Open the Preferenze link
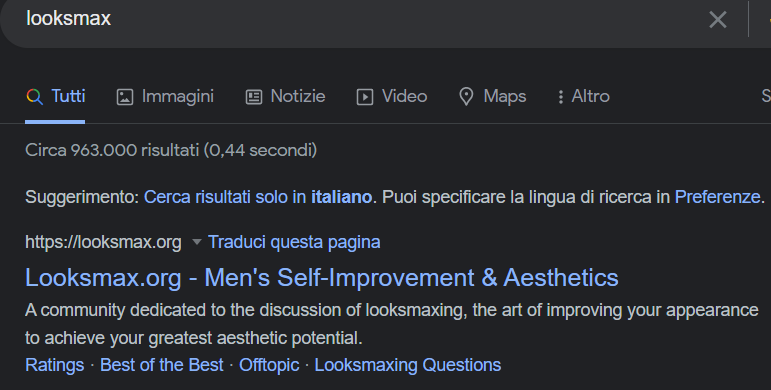Screen dimensions: 771x390 (717, 197)
